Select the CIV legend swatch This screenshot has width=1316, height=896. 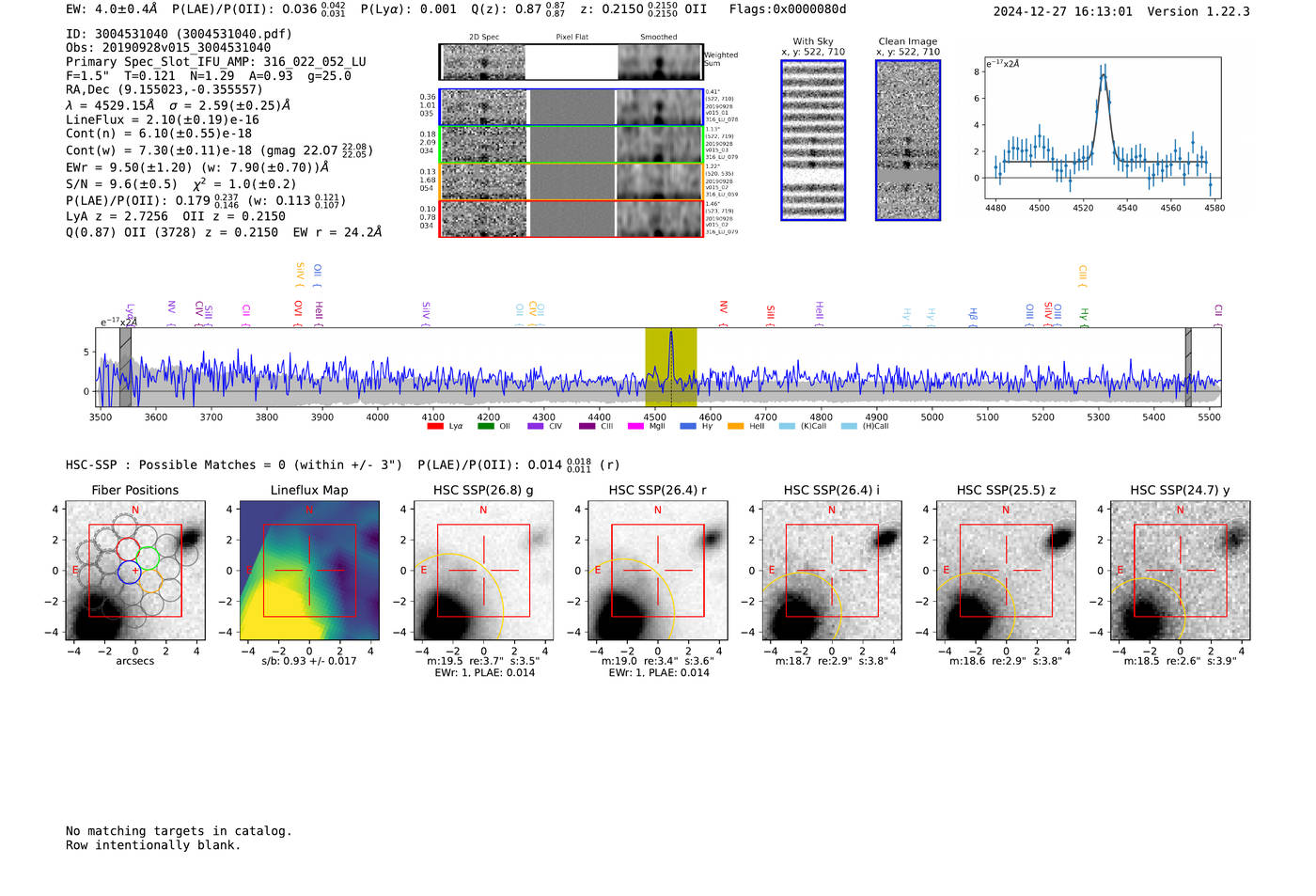pyautogui.click(x=535, y=426)
